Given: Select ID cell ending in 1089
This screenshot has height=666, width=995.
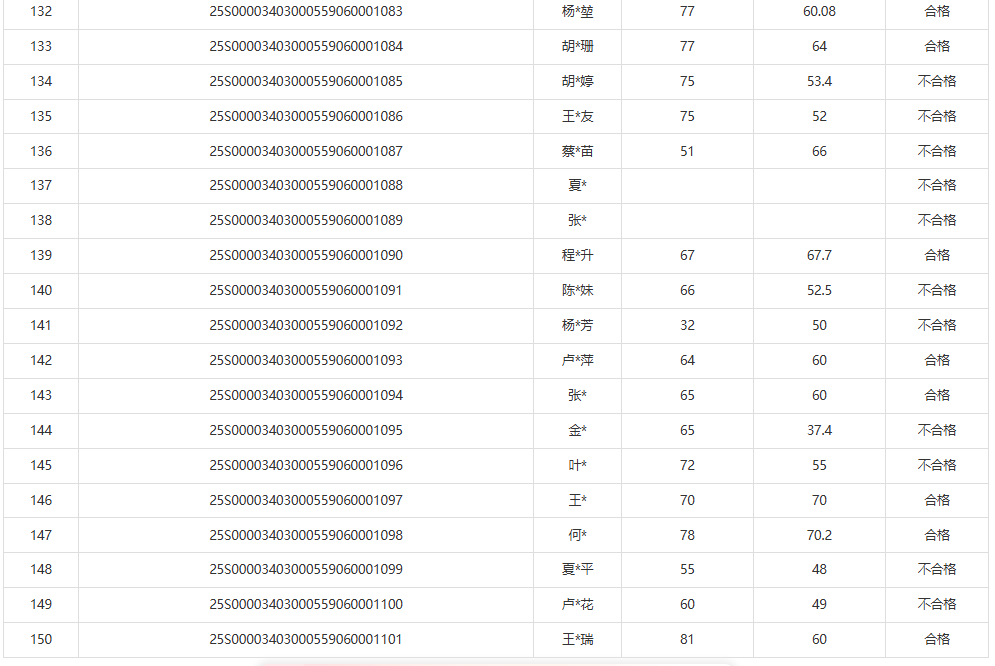Looking at the screenshot, I should 306,221.
